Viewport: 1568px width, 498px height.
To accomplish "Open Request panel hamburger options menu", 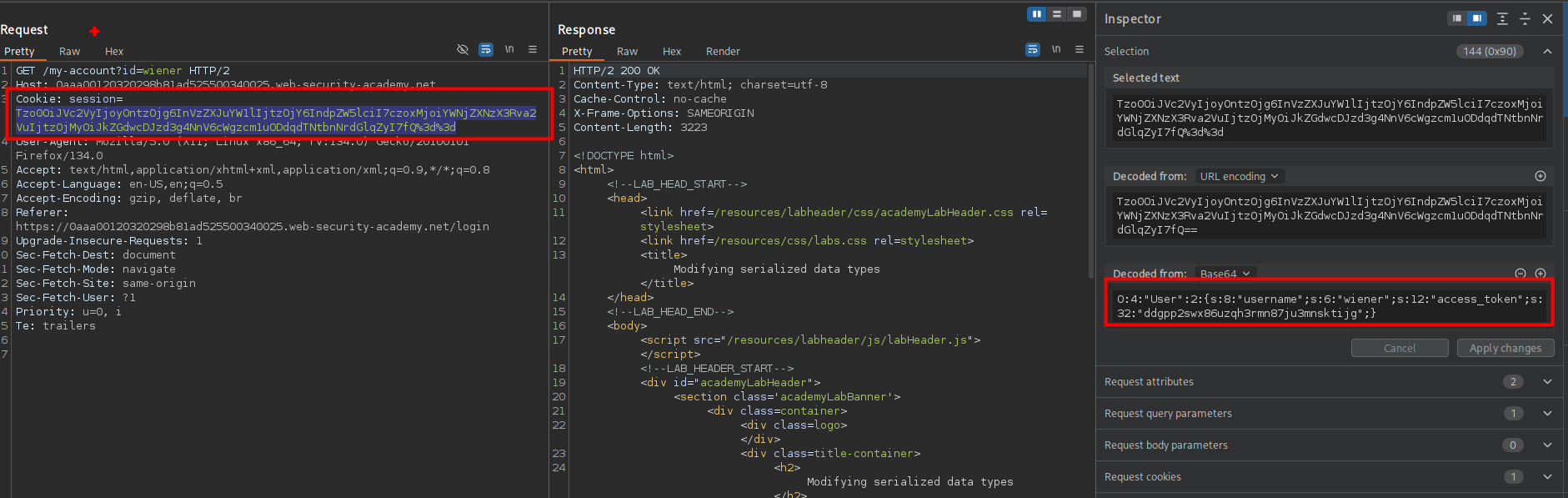I will 533,50.
